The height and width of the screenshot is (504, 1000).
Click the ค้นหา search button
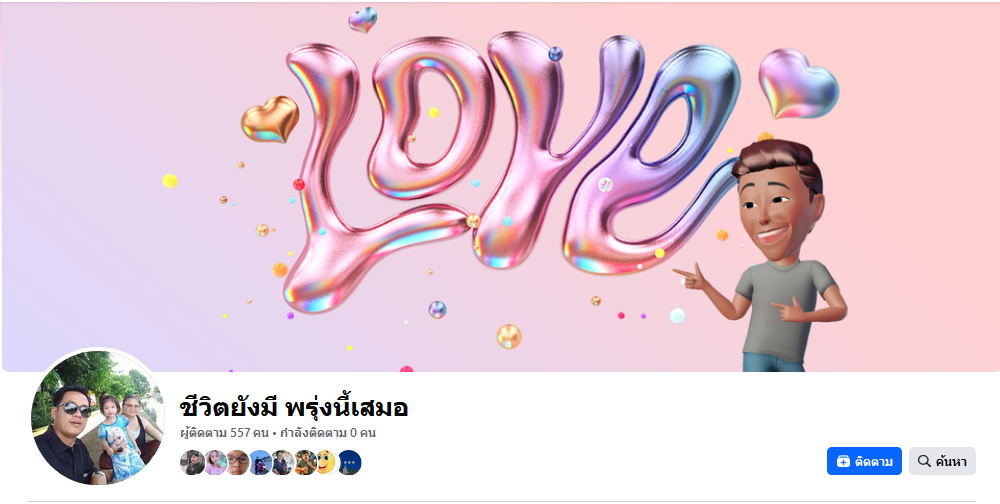[x=942, y=461]
